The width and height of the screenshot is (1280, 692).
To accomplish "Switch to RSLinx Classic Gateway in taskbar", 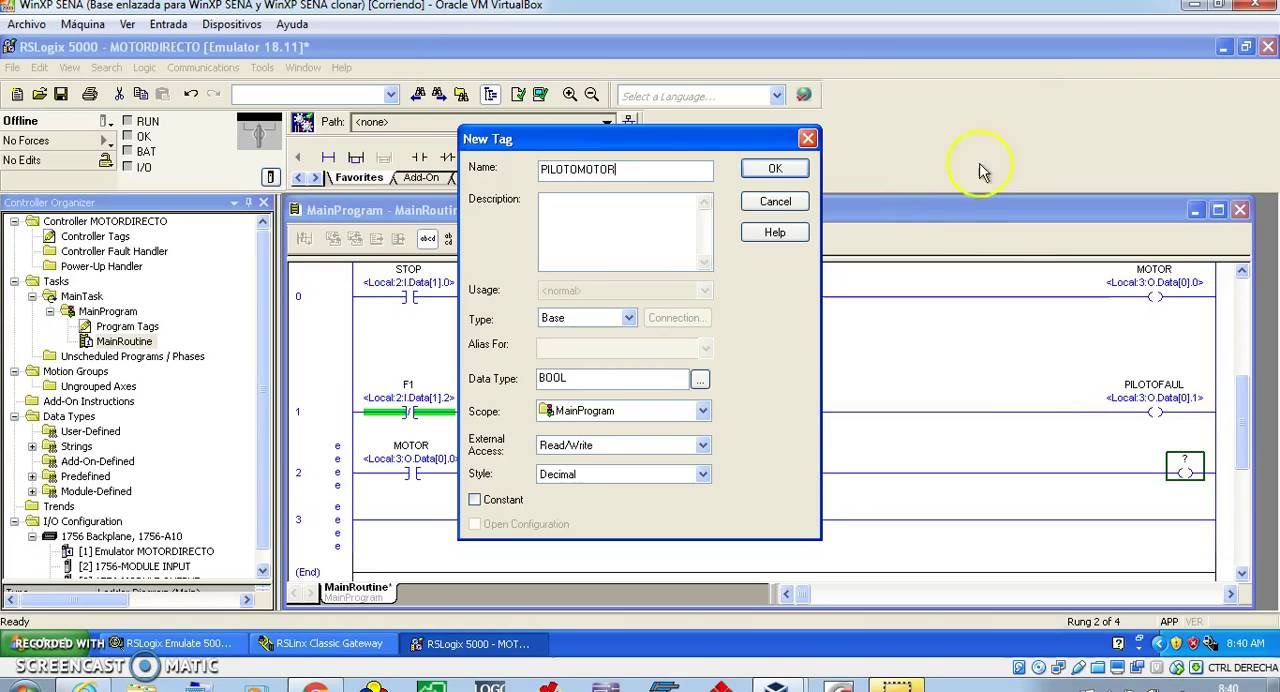I will pyautogui.click(x=322, y=643).
